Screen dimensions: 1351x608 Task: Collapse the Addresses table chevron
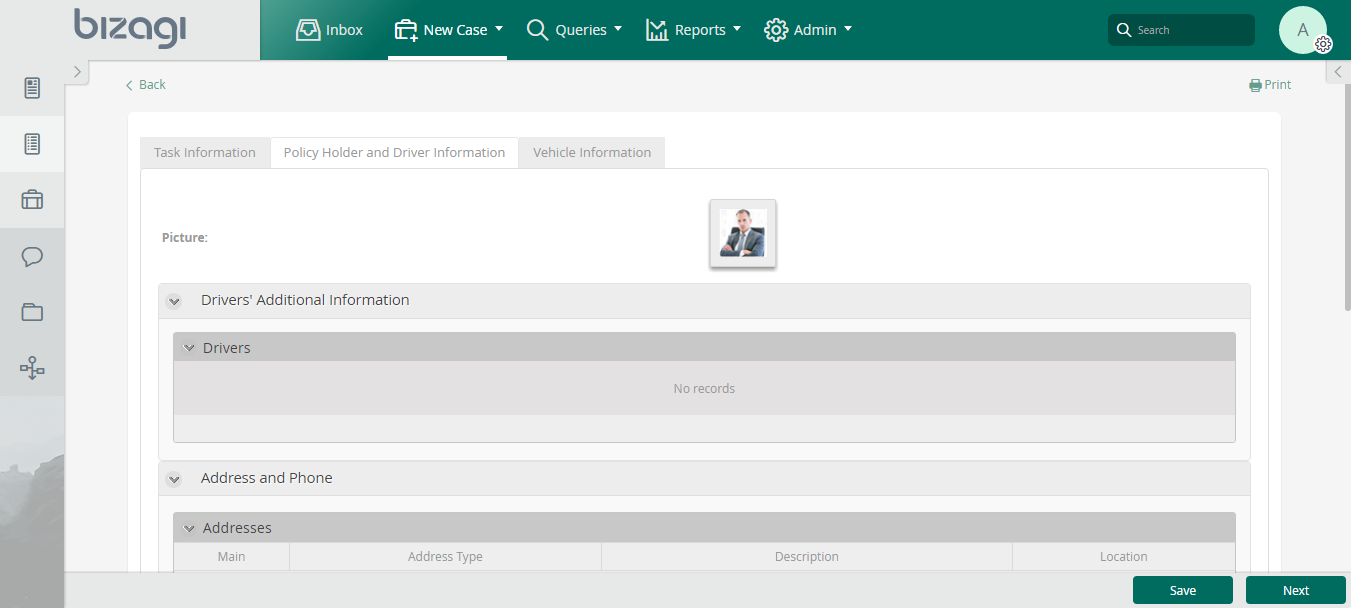tap(189, 528)
